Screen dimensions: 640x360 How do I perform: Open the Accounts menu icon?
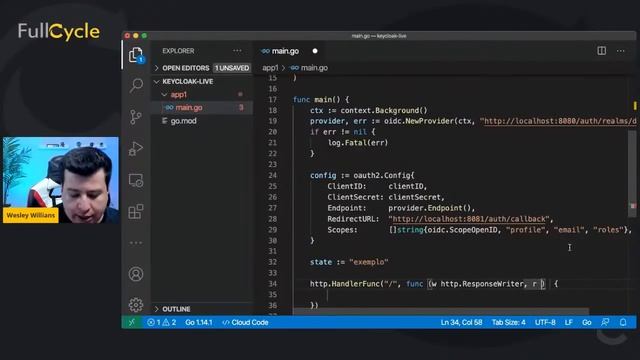136,274
